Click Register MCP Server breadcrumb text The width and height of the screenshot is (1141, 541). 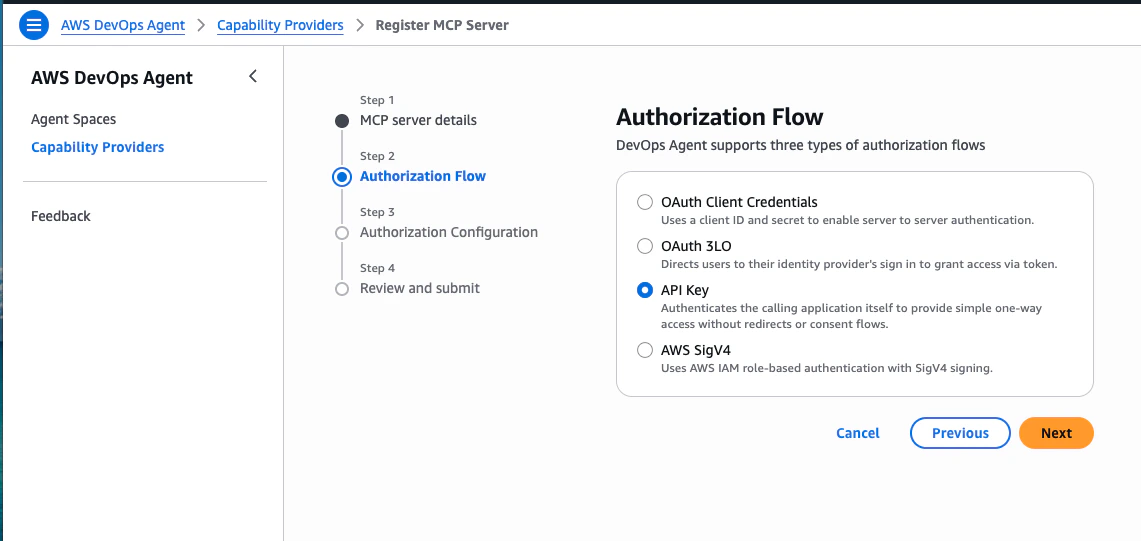(442, 25)
